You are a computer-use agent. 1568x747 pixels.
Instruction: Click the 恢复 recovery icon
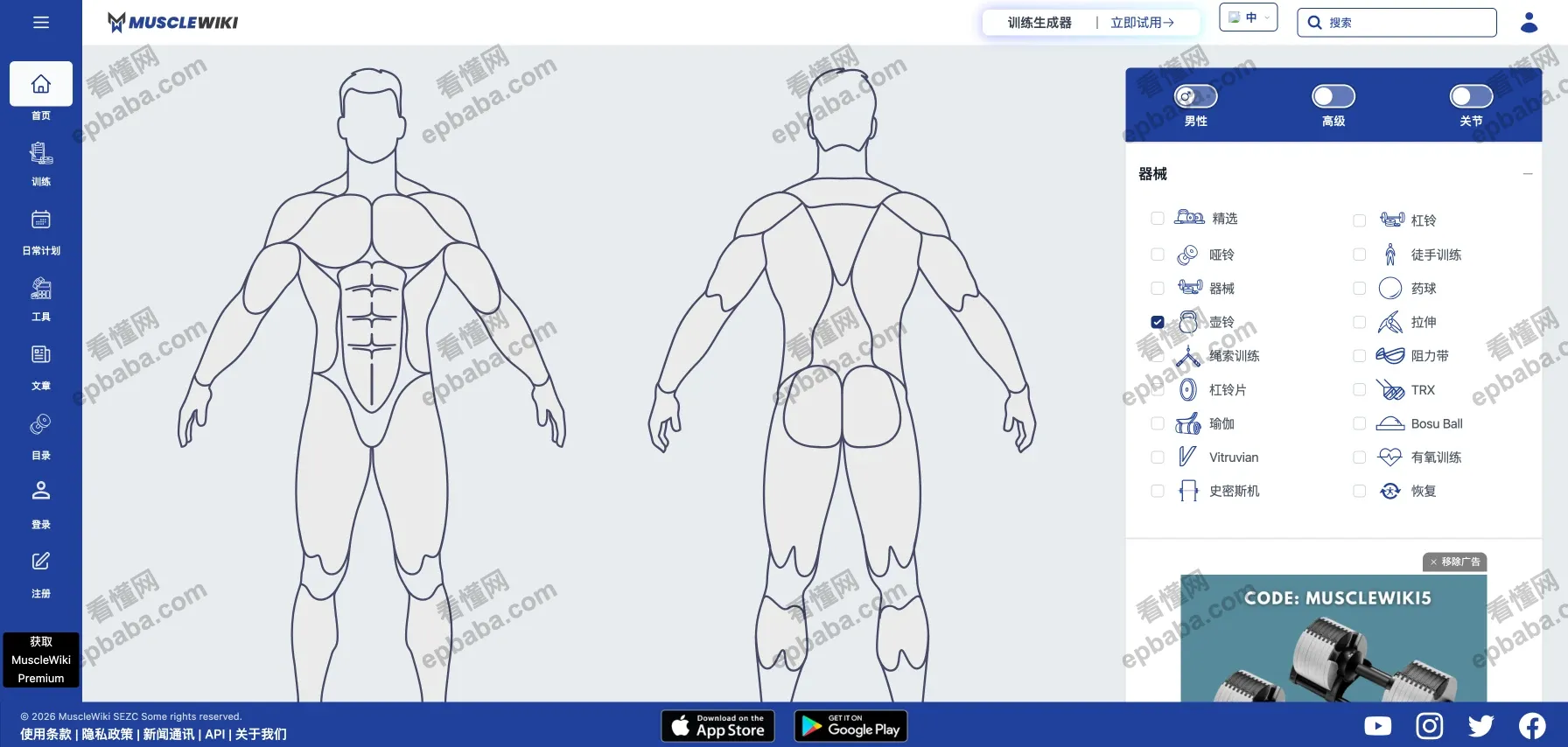(1390, 491)
